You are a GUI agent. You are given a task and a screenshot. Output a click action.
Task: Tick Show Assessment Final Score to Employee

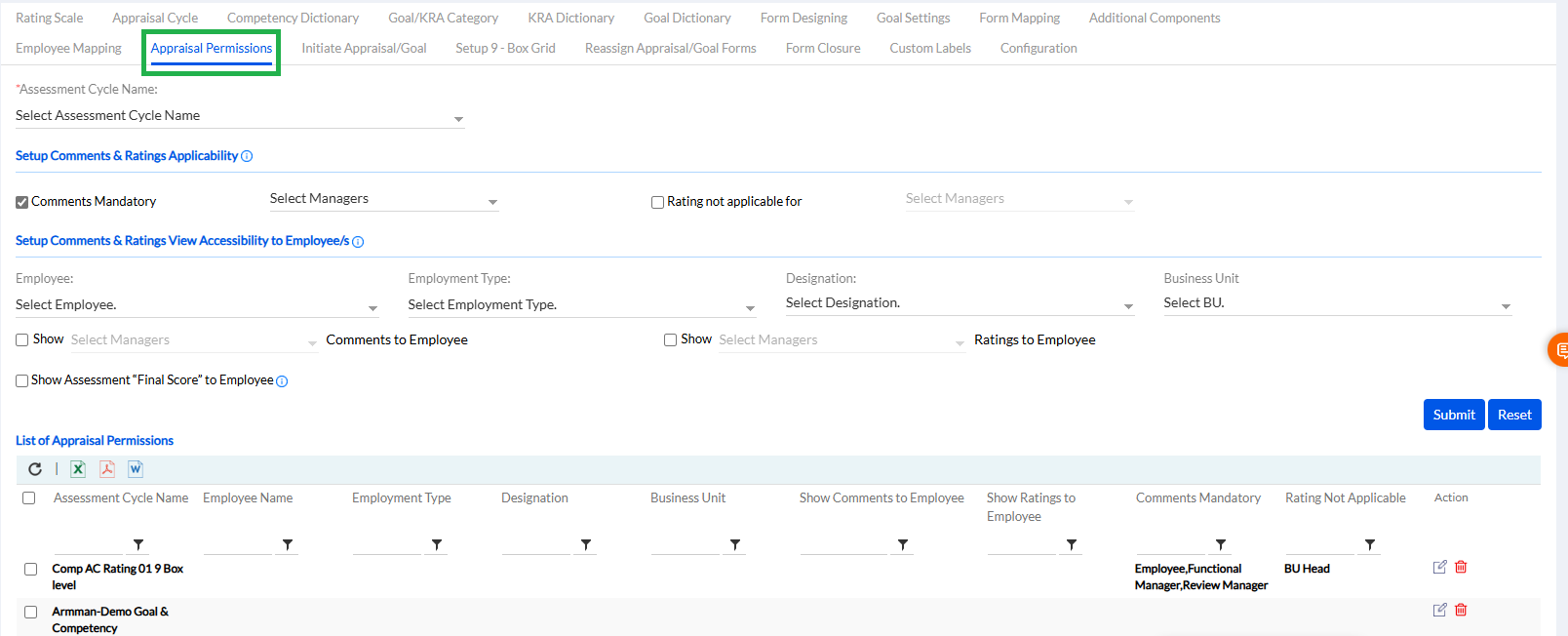pyautogui.click(x=21, y=380)
